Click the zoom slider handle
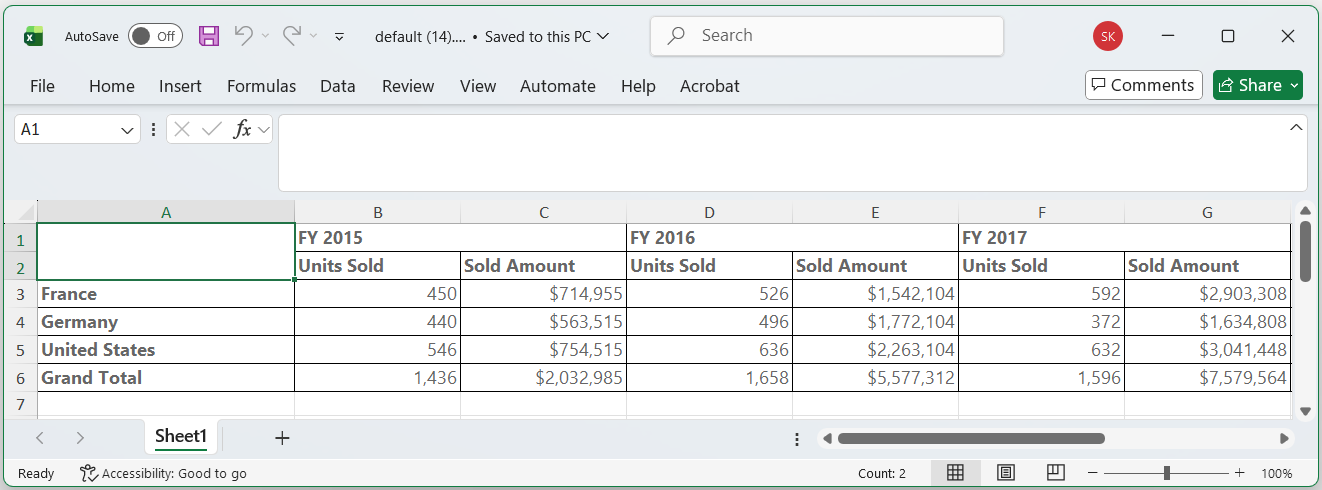The image size is (1322, 490). click(1167, 473)
